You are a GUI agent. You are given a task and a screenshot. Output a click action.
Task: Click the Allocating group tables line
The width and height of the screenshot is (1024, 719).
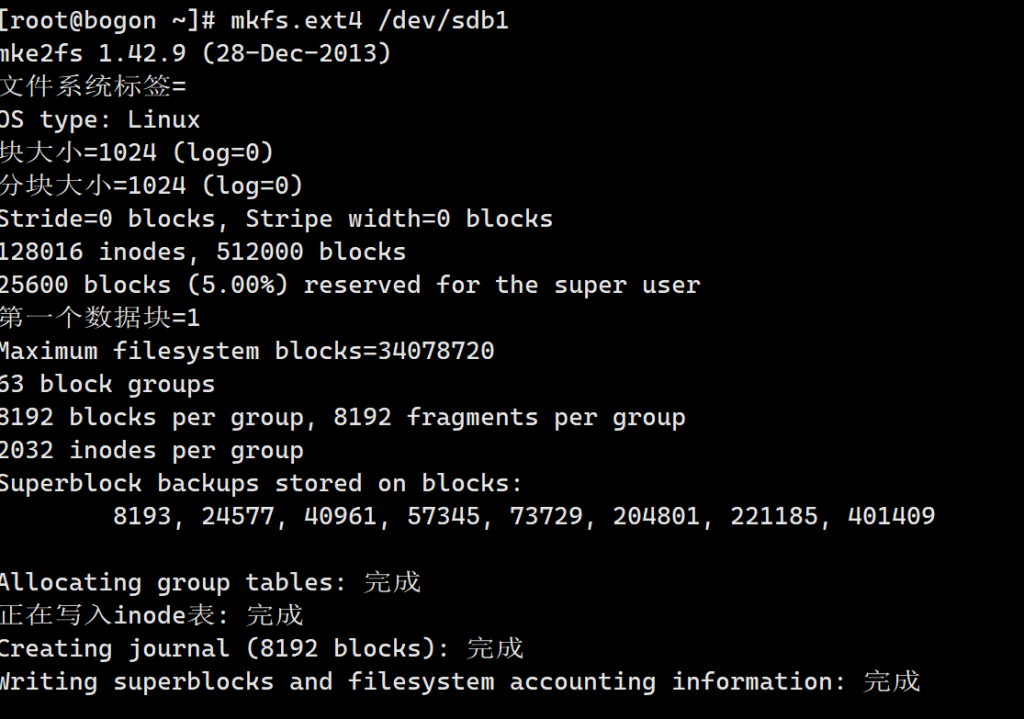[x=210, y=582]
